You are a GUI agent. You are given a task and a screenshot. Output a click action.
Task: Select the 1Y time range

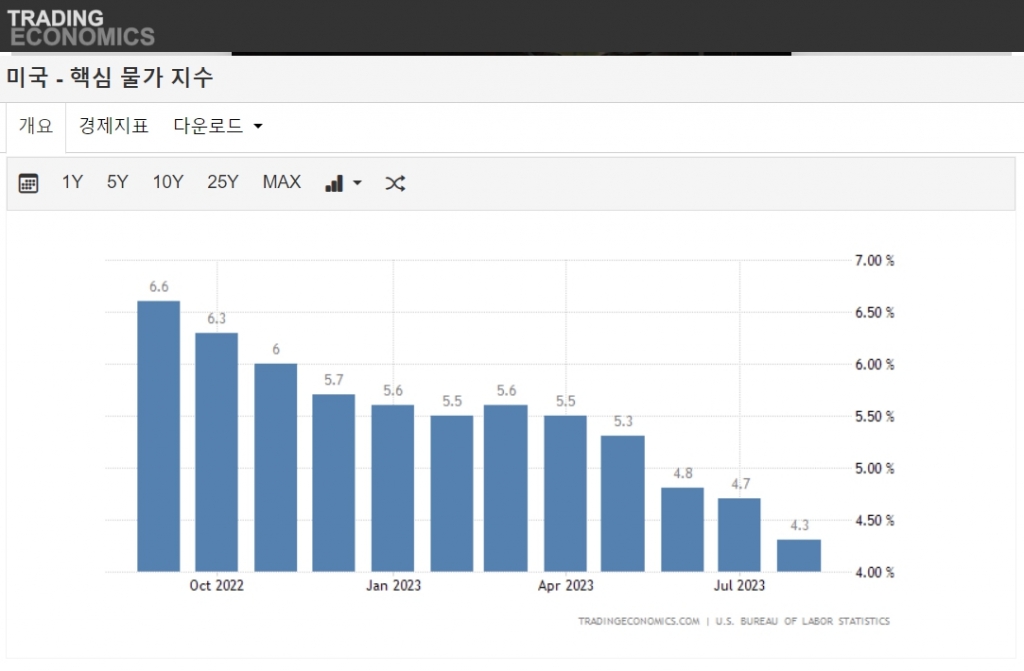[x=72, y=182]
